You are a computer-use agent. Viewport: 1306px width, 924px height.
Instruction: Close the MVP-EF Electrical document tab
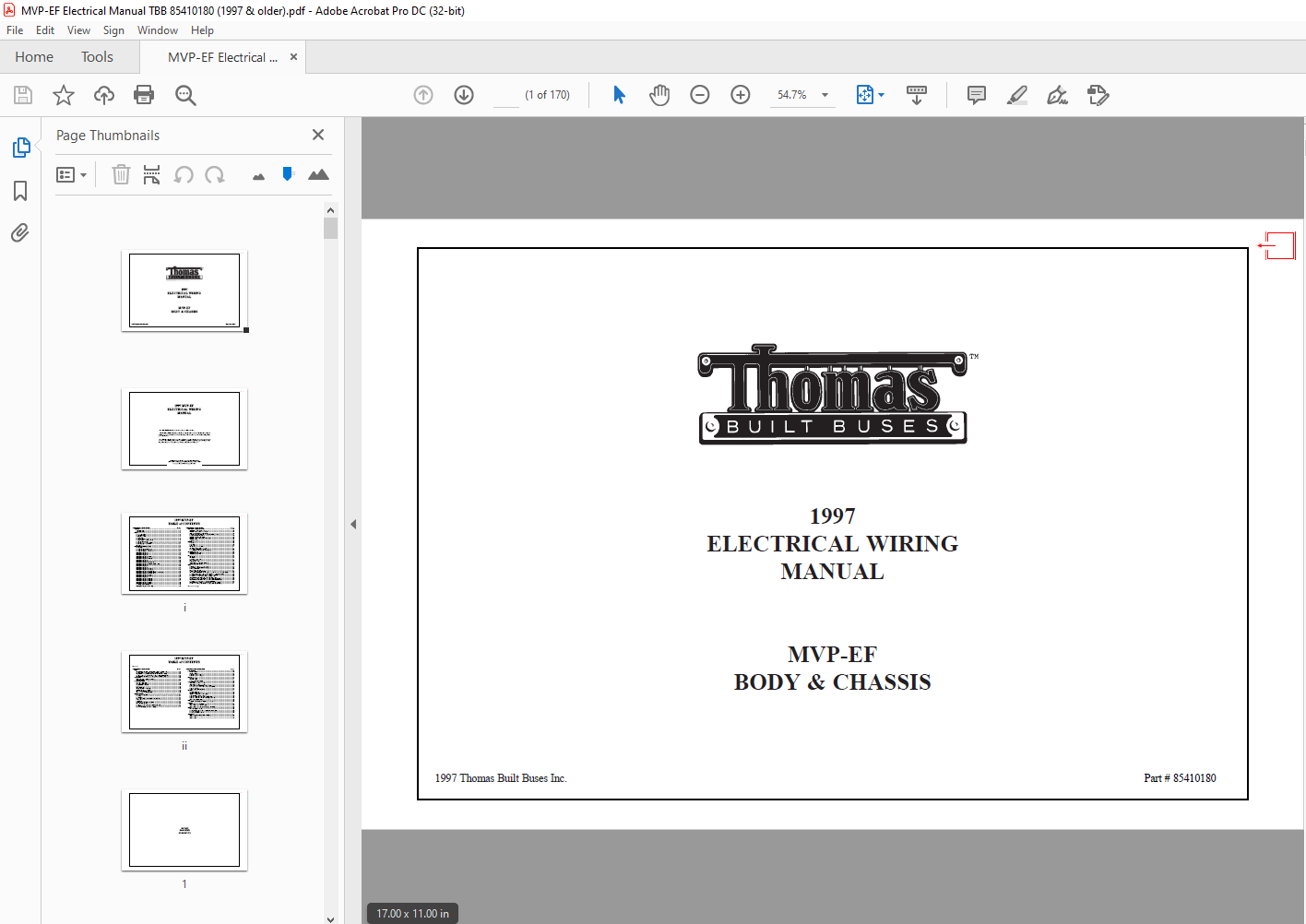(293, 57)
